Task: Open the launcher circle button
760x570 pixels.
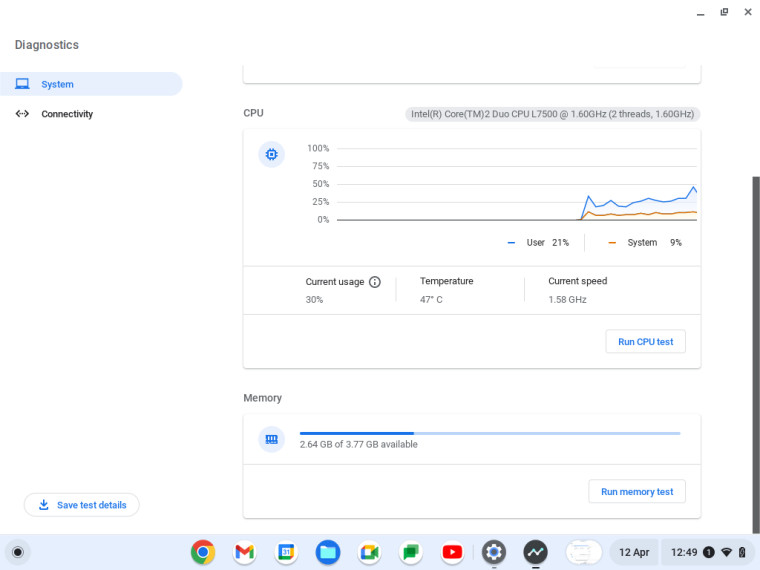Action: pos(18,552)
